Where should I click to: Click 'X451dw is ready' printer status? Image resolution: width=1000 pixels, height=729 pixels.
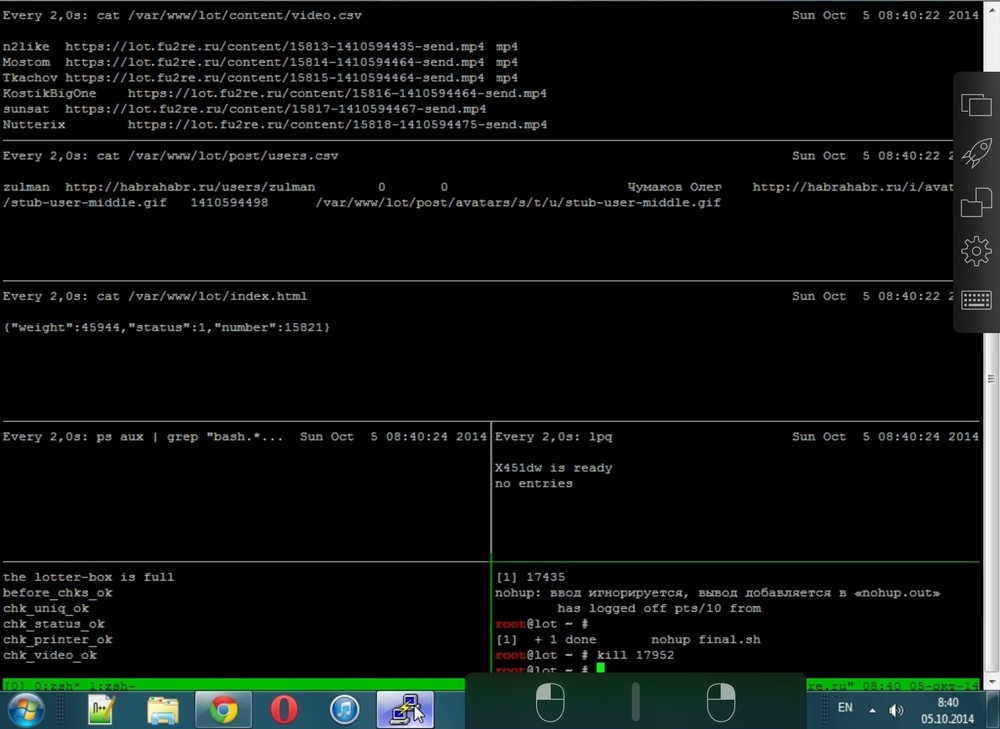click(x=554, y=468)
